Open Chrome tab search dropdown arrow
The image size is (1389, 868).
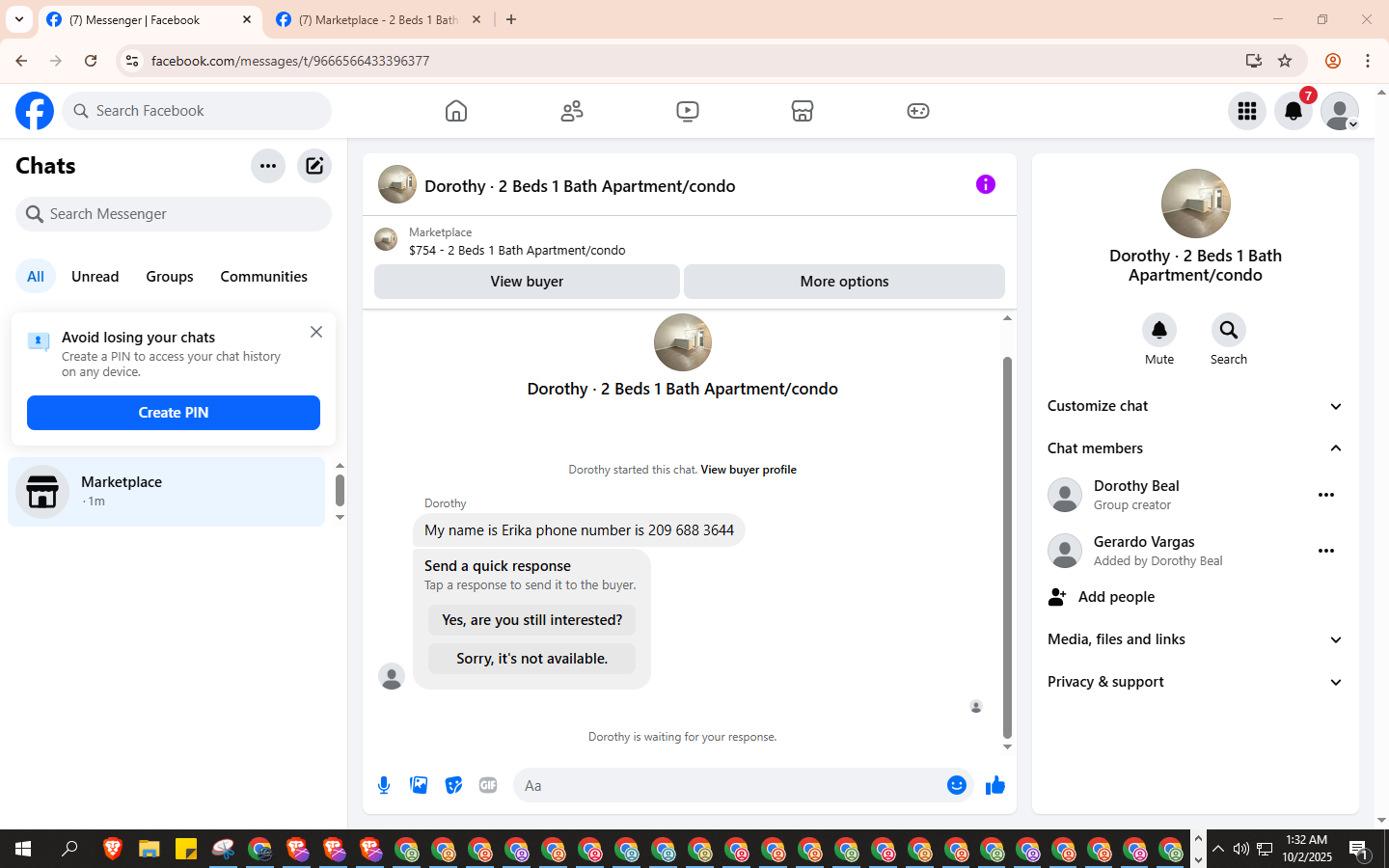(19, 19)
